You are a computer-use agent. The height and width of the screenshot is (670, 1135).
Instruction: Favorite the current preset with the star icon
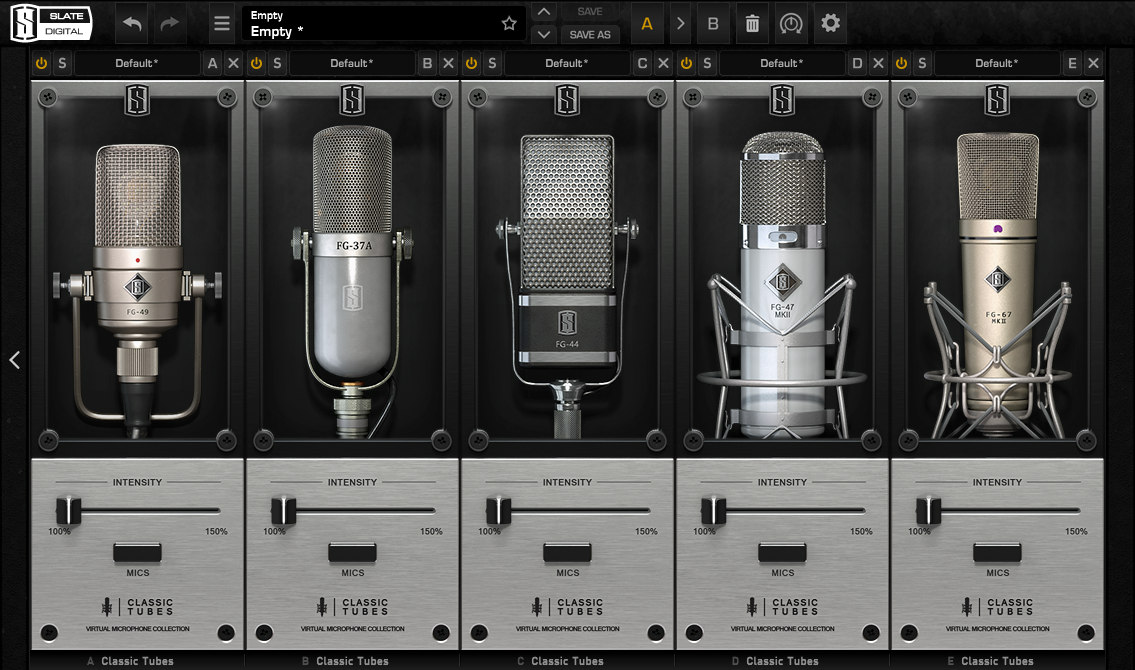pyautogui.click(x=509, y=22)
